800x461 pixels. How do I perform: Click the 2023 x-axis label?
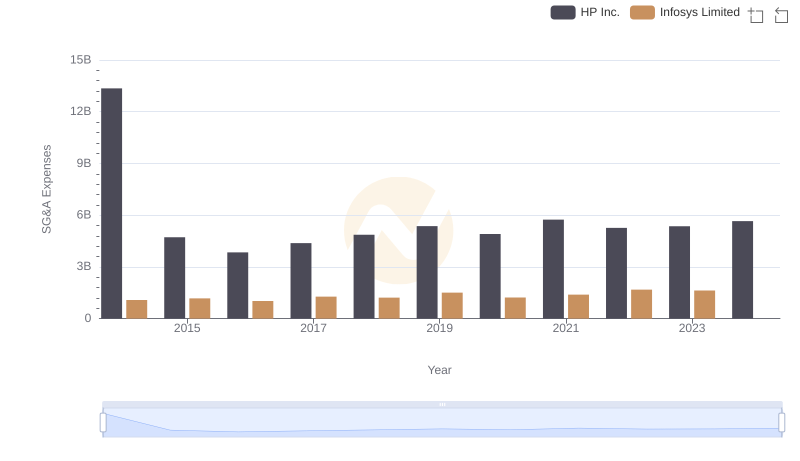tap(692, 328)
